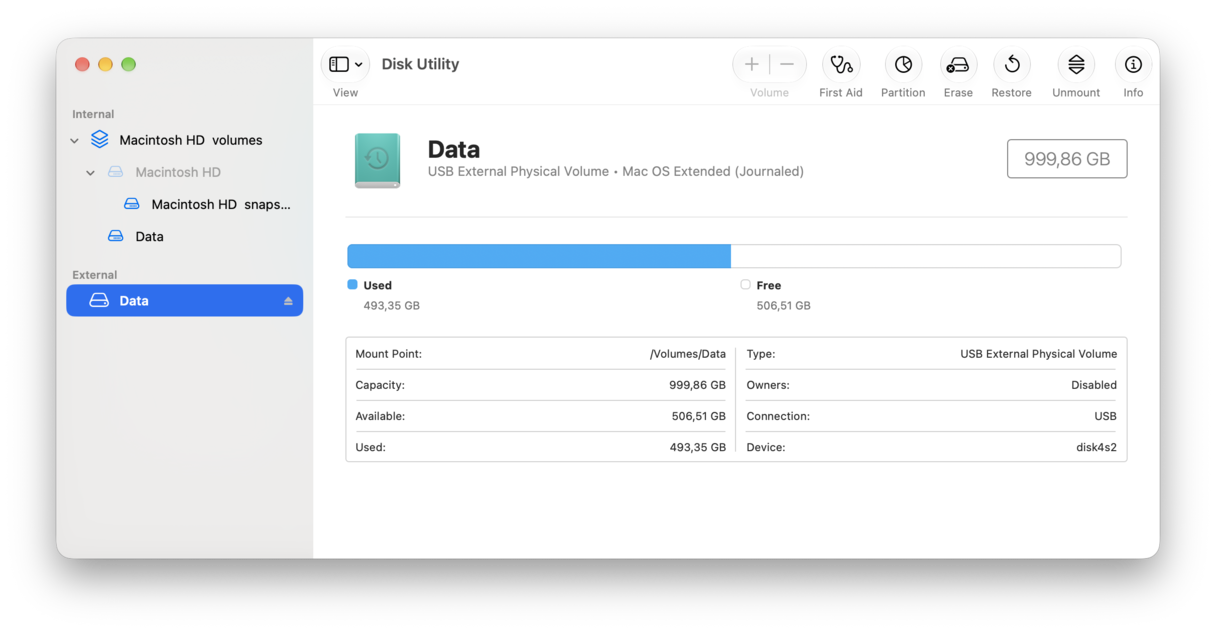Click the remove volume minus button
The width and height of the screenshot is (1216, 633).
(787, 64)
